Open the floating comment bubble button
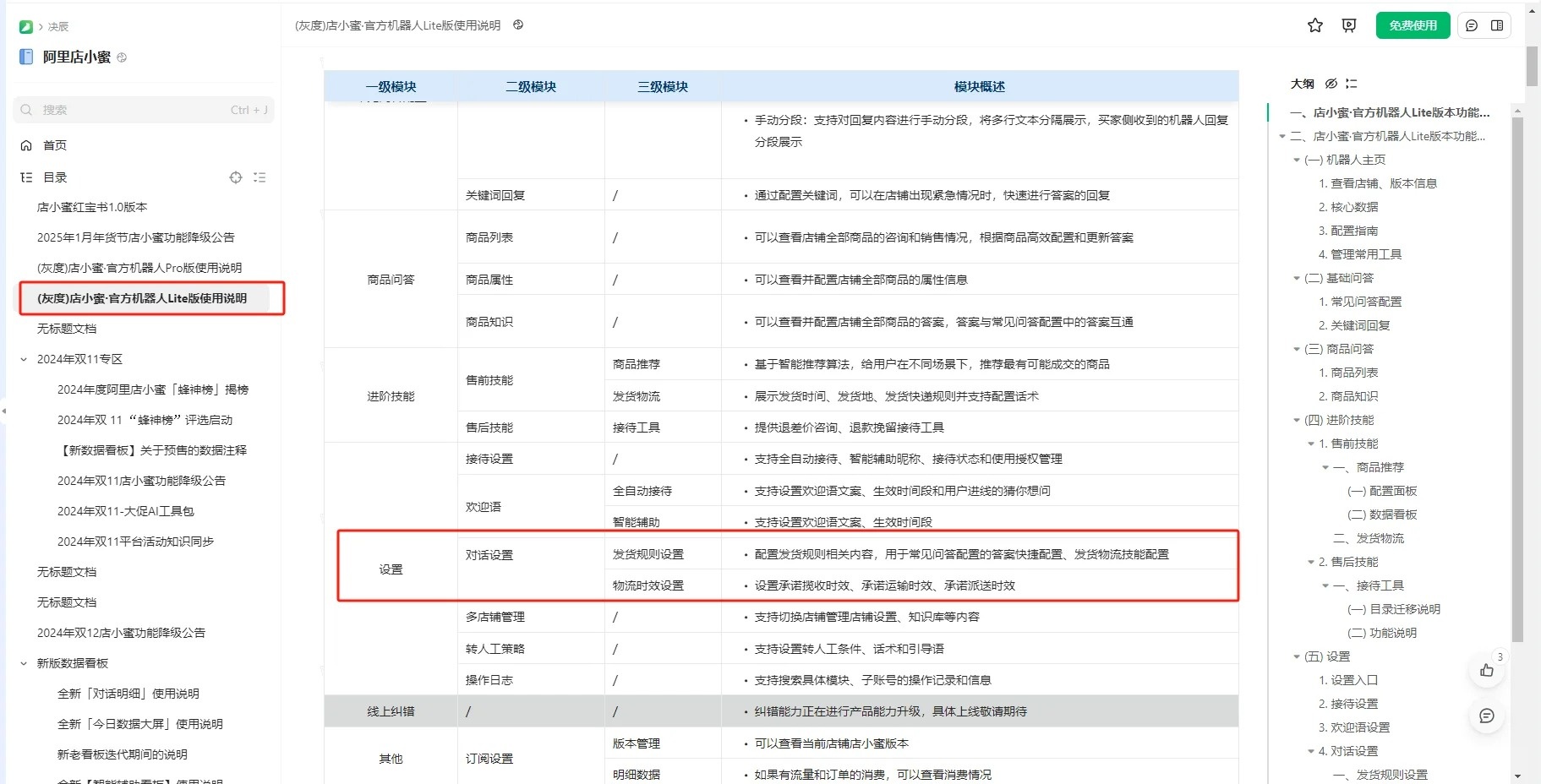This screenshot has height=784, width=1541. [1487, 716]
